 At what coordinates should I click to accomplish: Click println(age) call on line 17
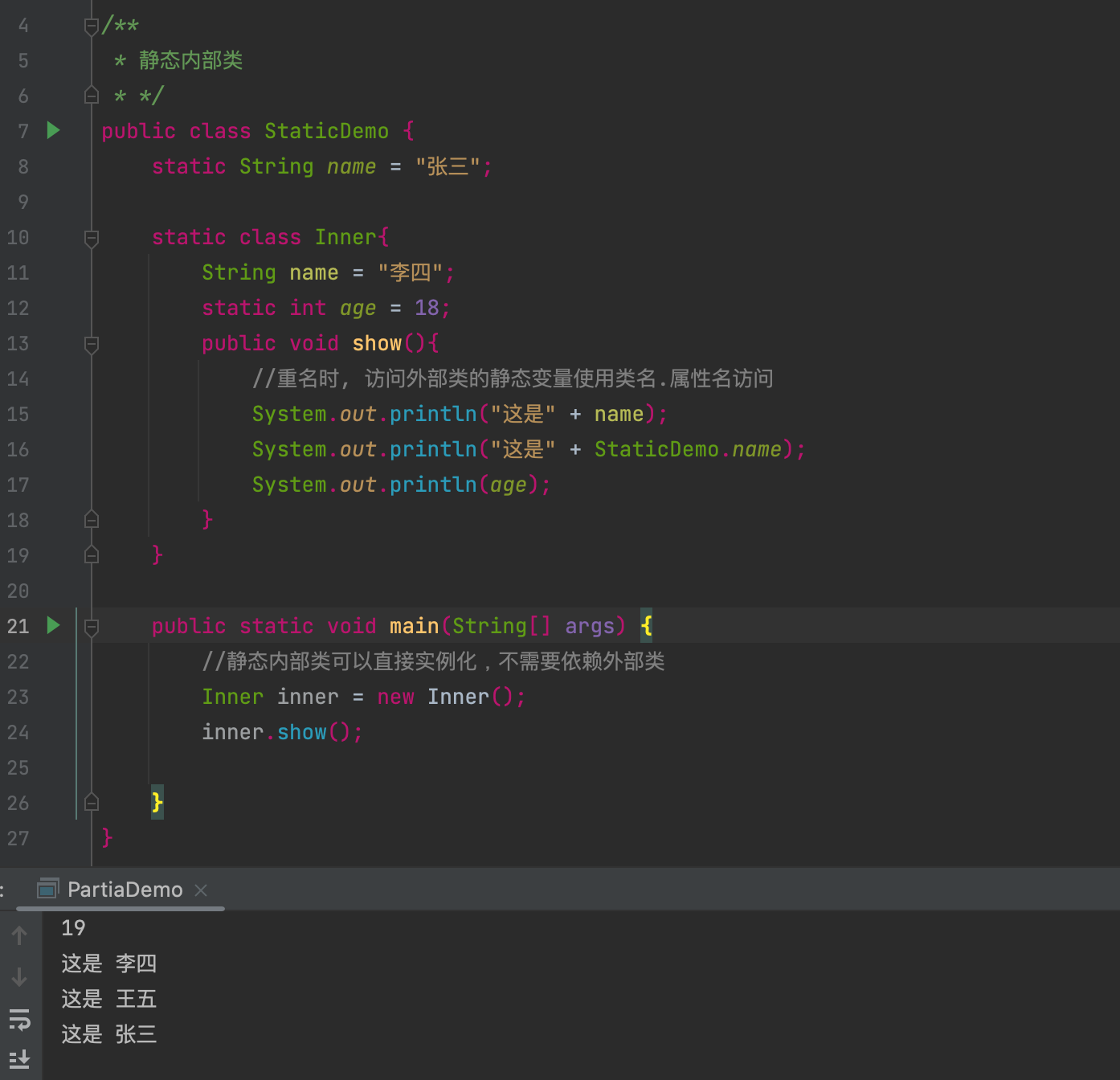pyautogui.click(x=464, y=485)
